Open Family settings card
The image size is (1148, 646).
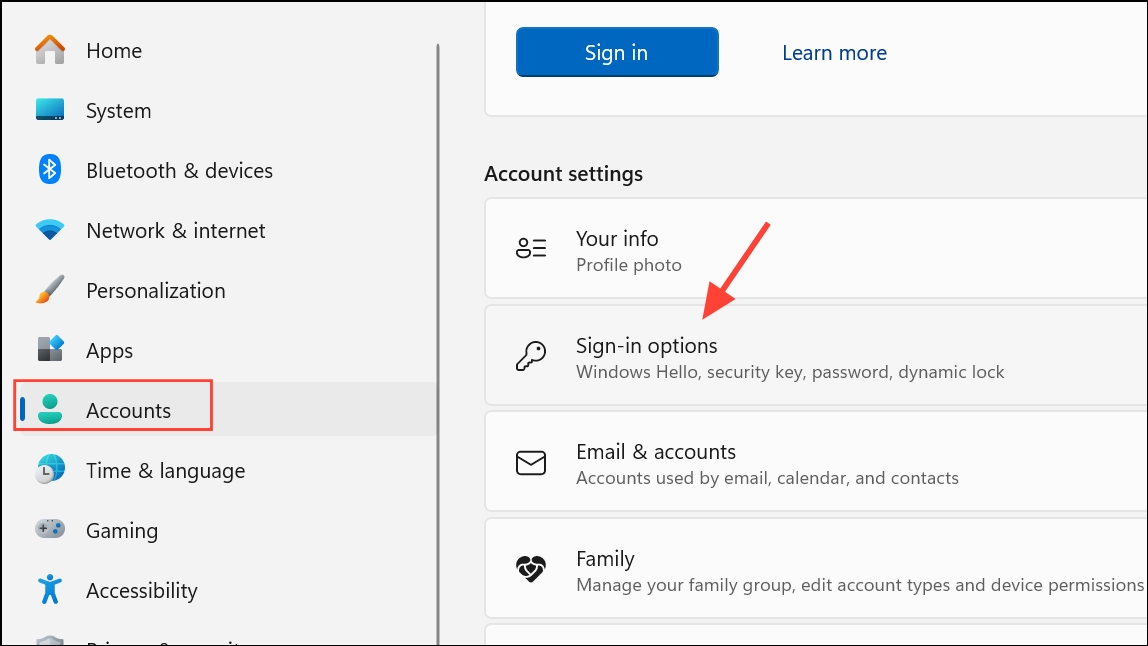816,568
